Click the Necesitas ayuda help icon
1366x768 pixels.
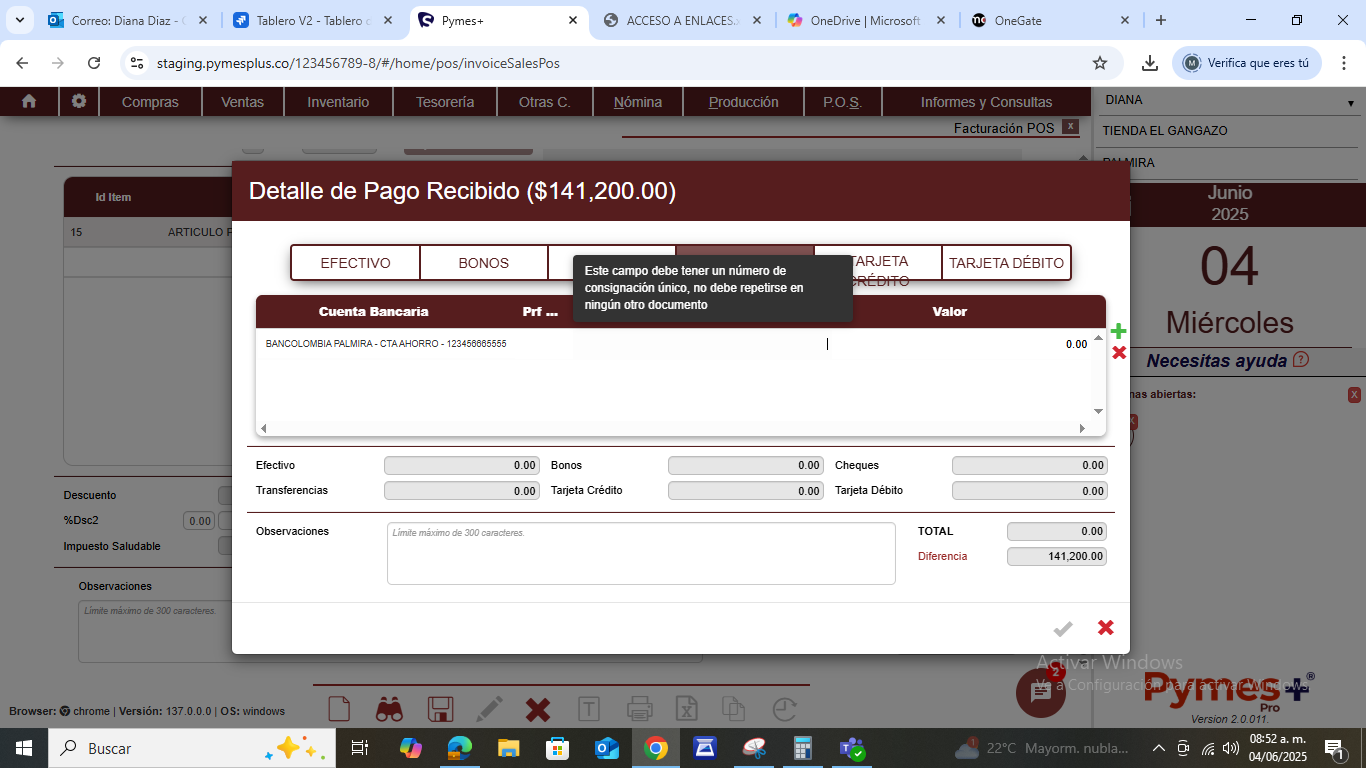(x=1300, y=360)
